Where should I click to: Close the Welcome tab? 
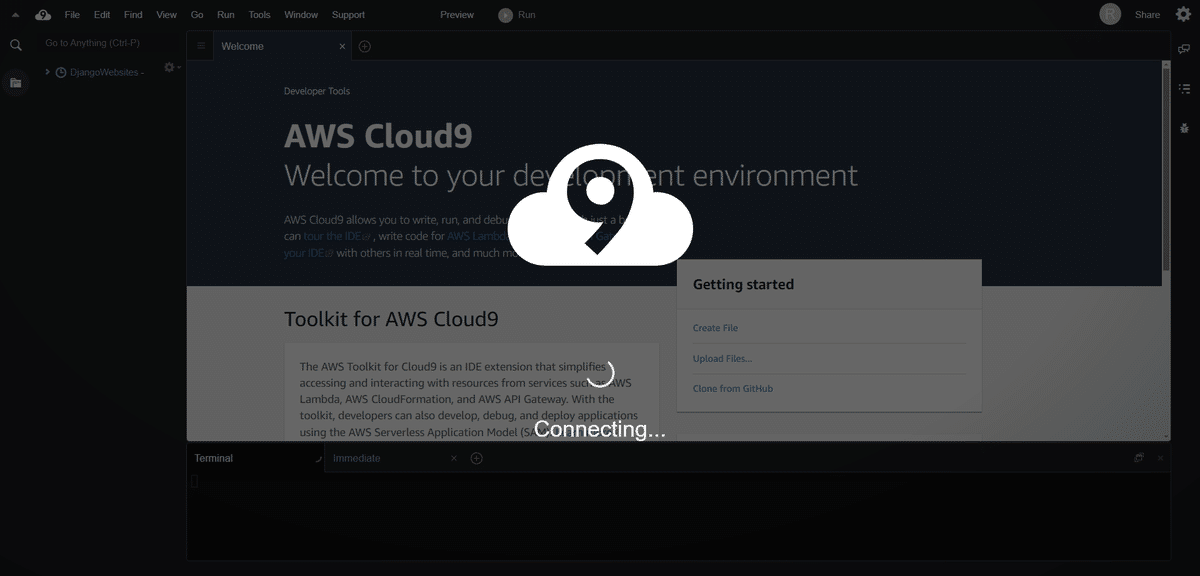(342, 46)
